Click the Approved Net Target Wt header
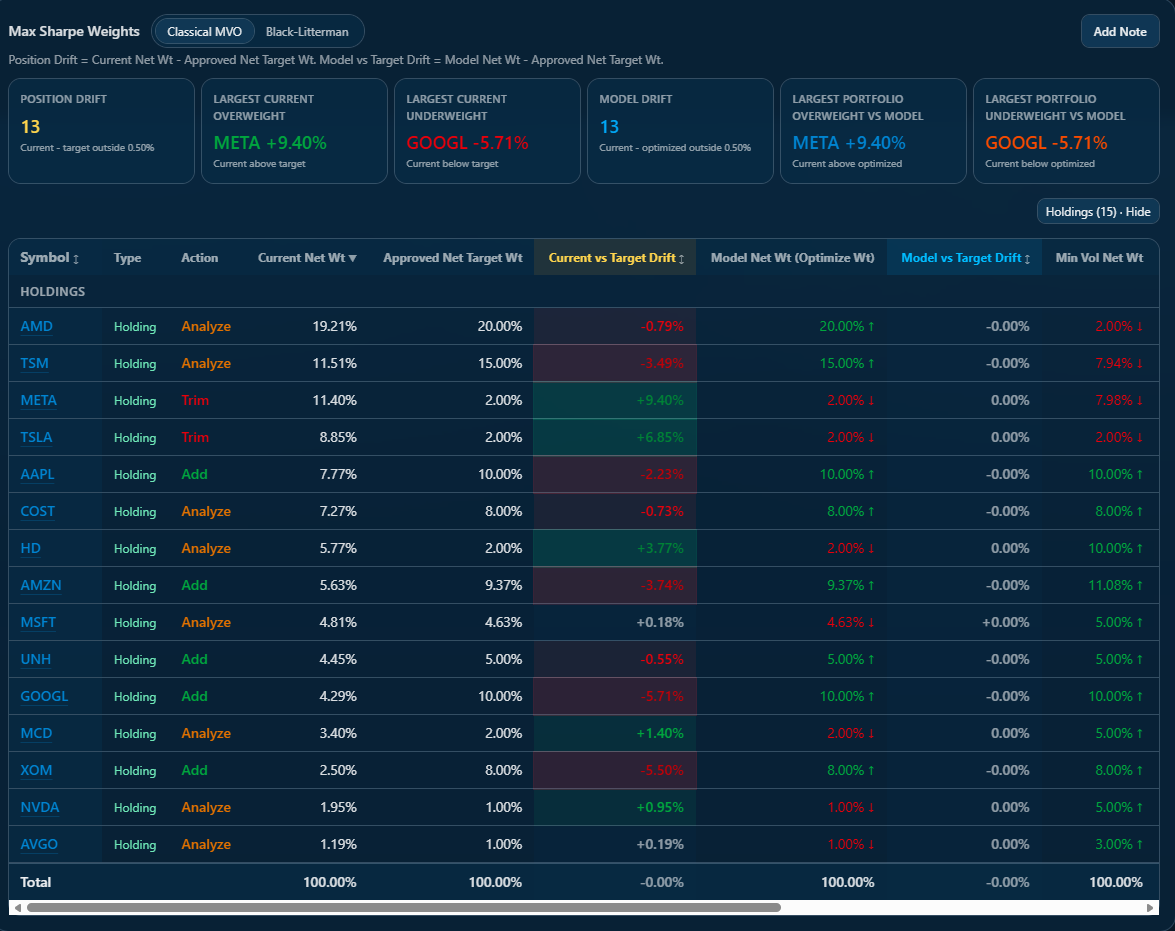Viewport: 1175px width, 931px height. (453, 257)
